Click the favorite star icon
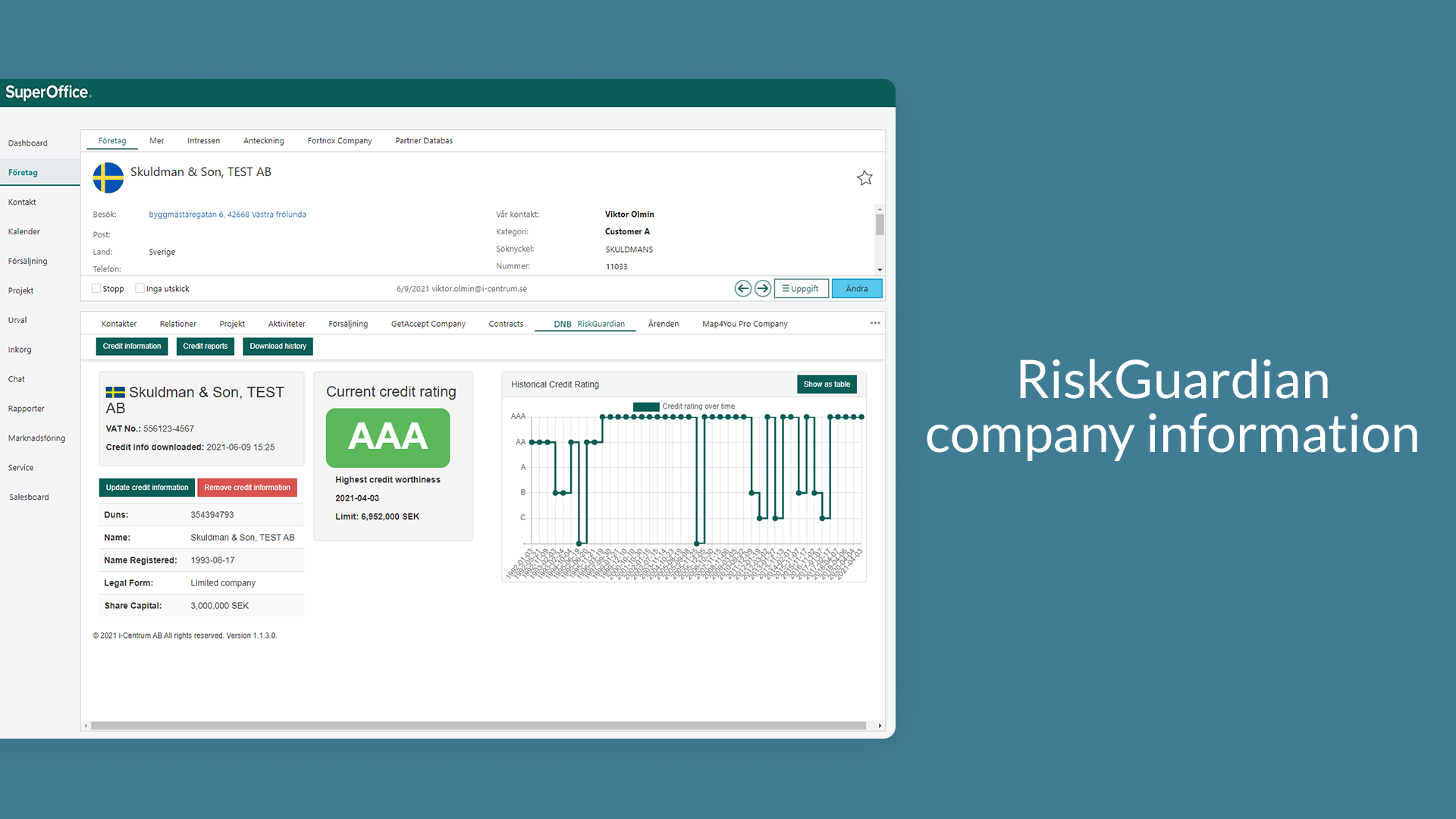This screenshot has height=819, width=1456. click(x=864, y=178)
